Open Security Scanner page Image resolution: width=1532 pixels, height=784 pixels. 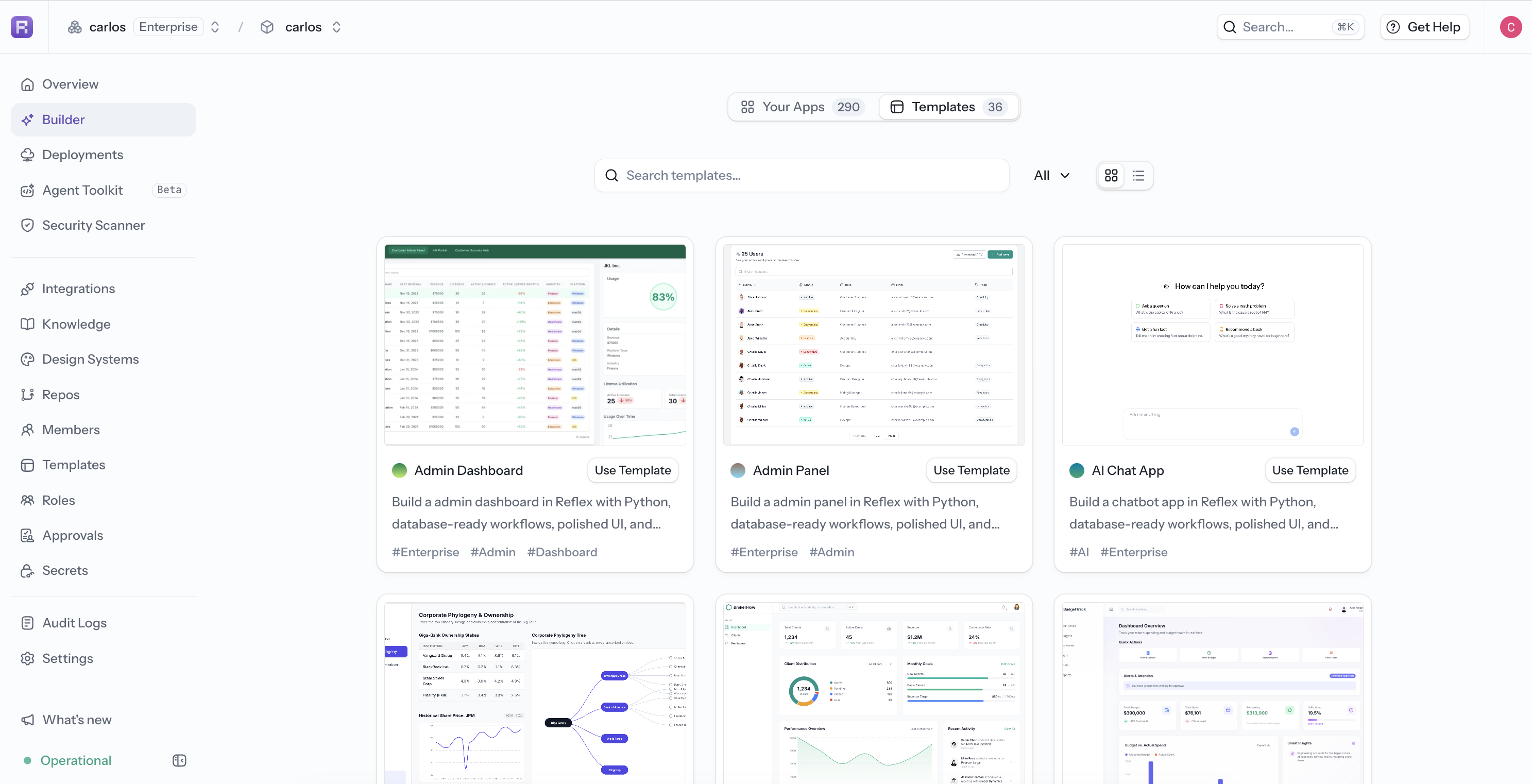(x=104, y=226)
